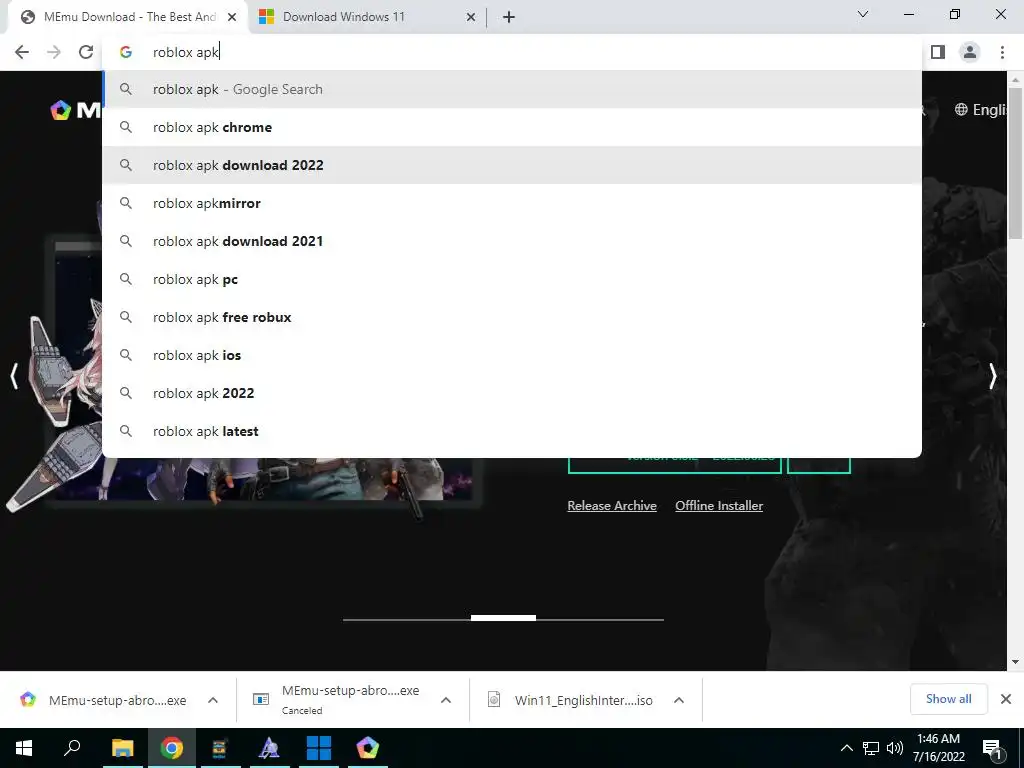Select the roblox apk free robux suggestion
The width and height of the screenshot is (1024, 768).
point(512,317)
